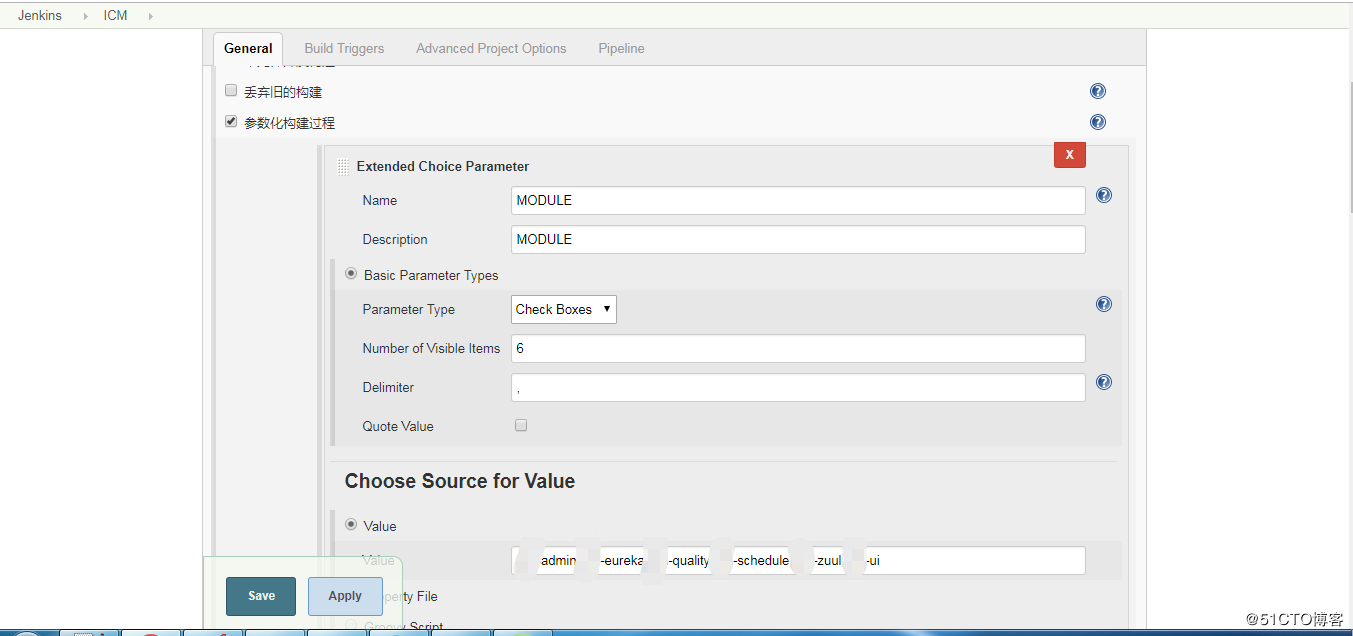Click help icon next to 丢弃旧的构建
The height and width of the screenshot is (636, 1353).
1097,91
